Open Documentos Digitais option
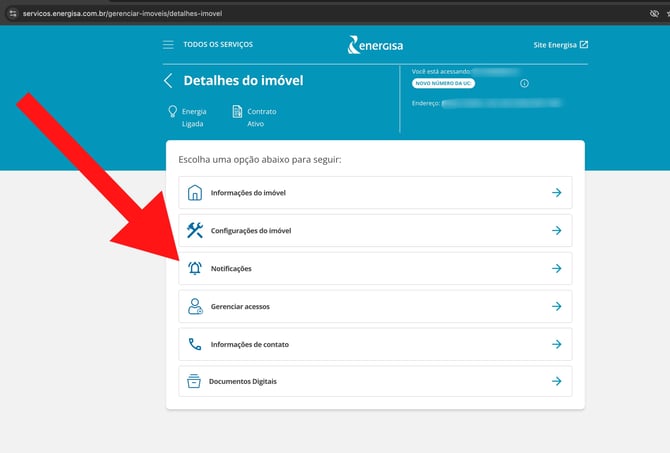Screen dimensions: 670x453 click(375, 381)
